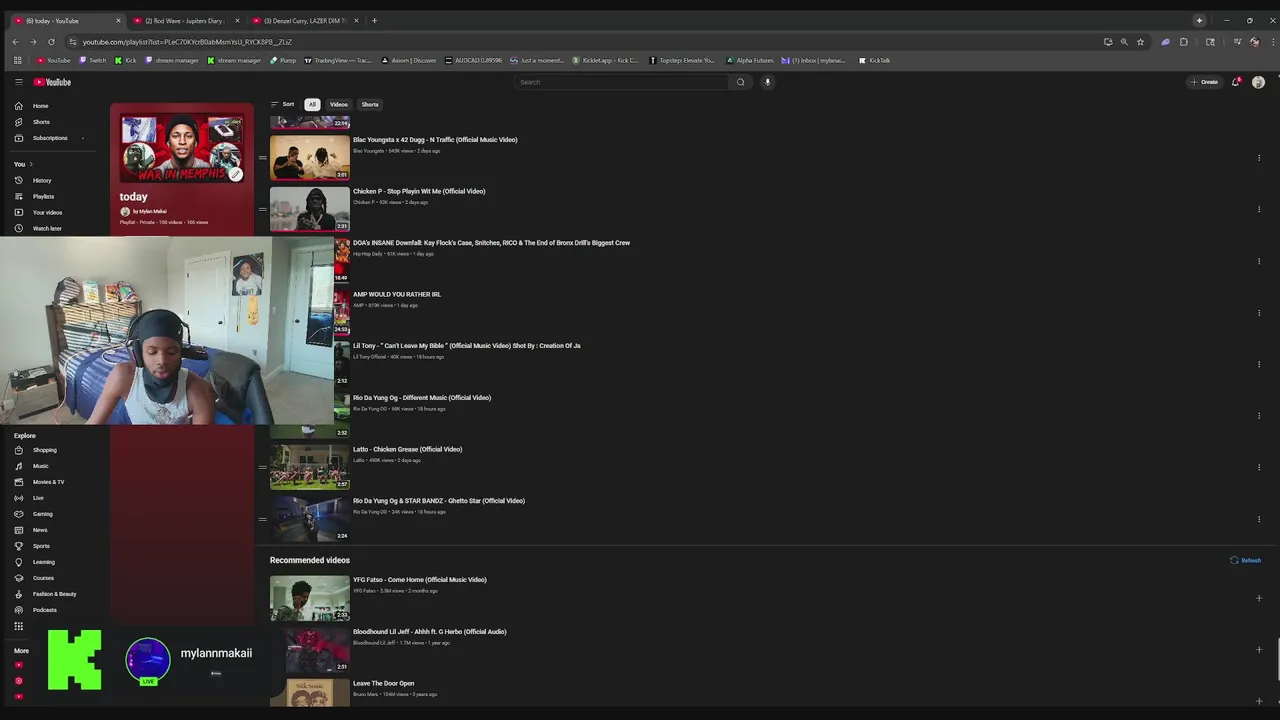1280x720 pixels.
Task: Reload the page in Chrome
Action: (51, 42)
